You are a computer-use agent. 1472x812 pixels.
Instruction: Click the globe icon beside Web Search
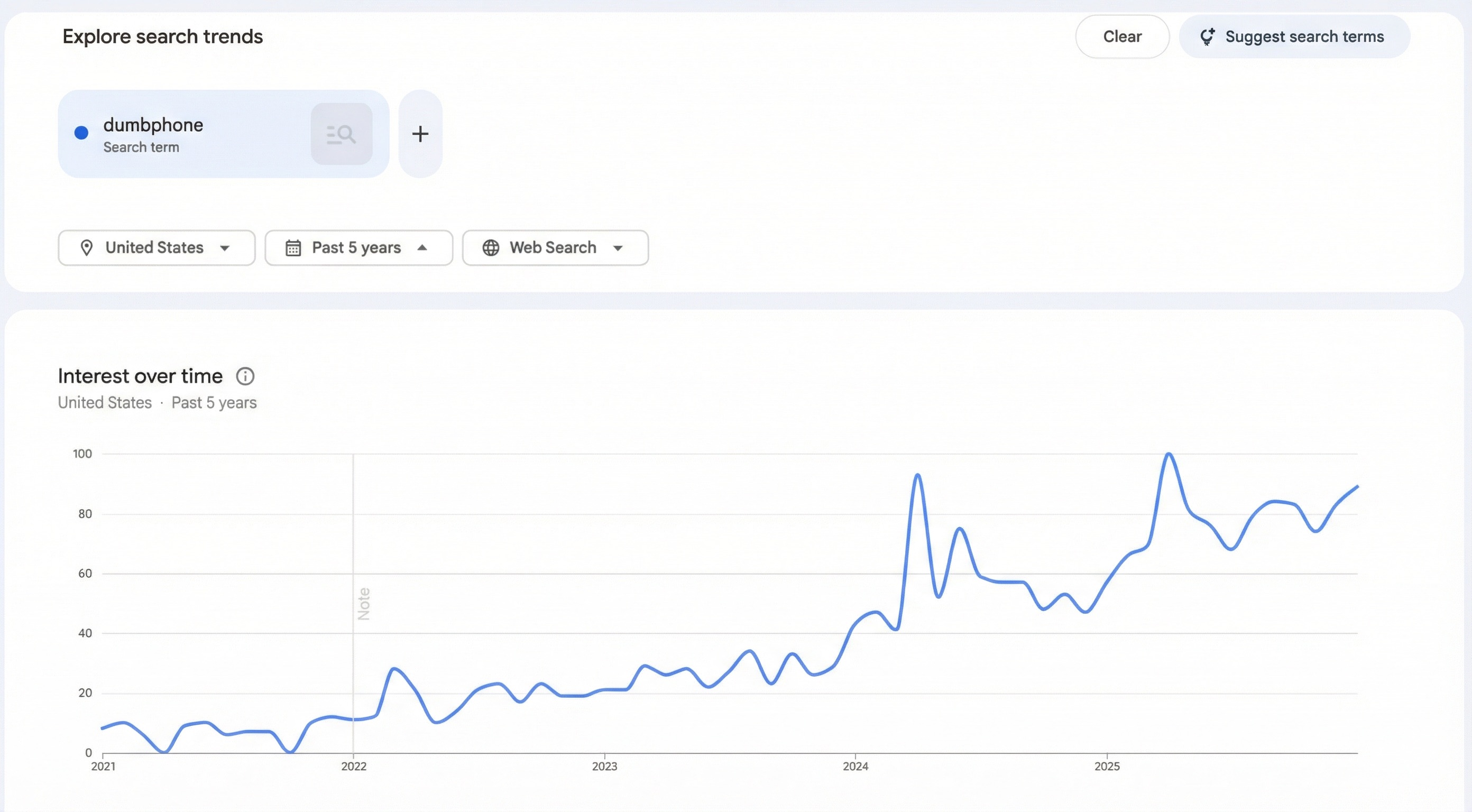coord(490,248)
